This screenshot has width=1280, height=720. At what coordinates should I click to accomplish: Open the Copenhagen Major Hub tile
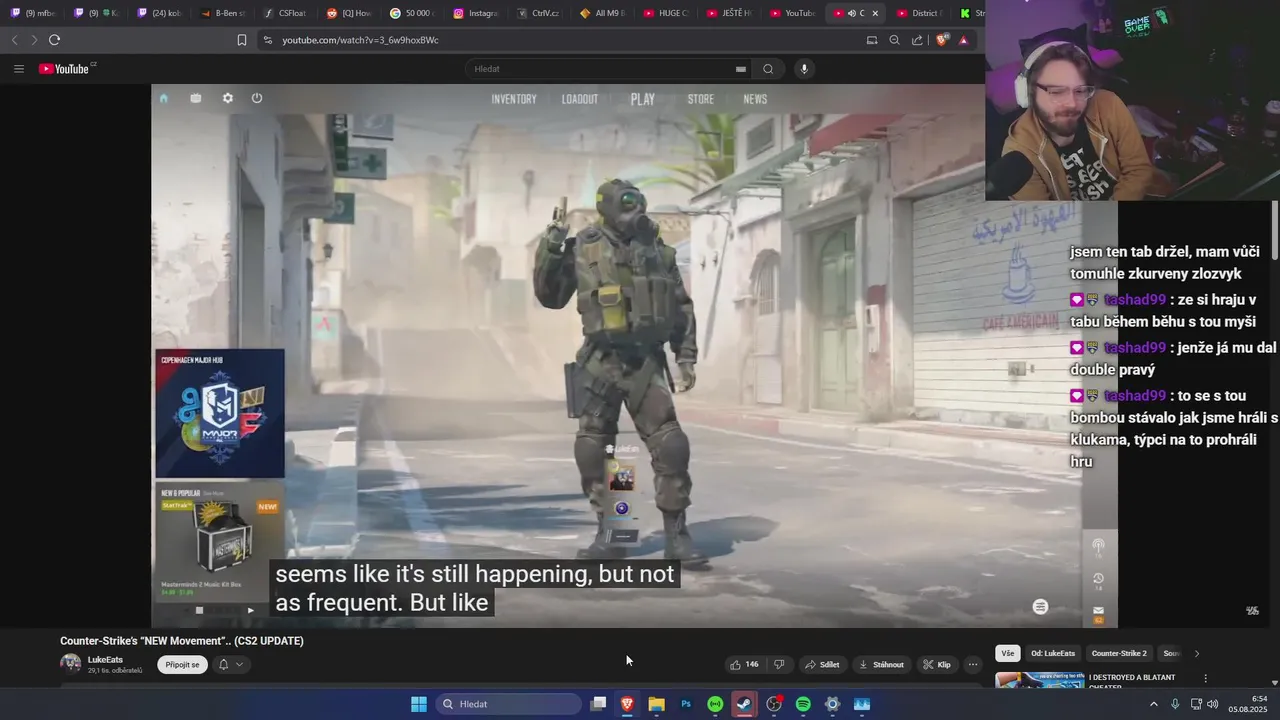pyautogui.click(x=220, y=413)
